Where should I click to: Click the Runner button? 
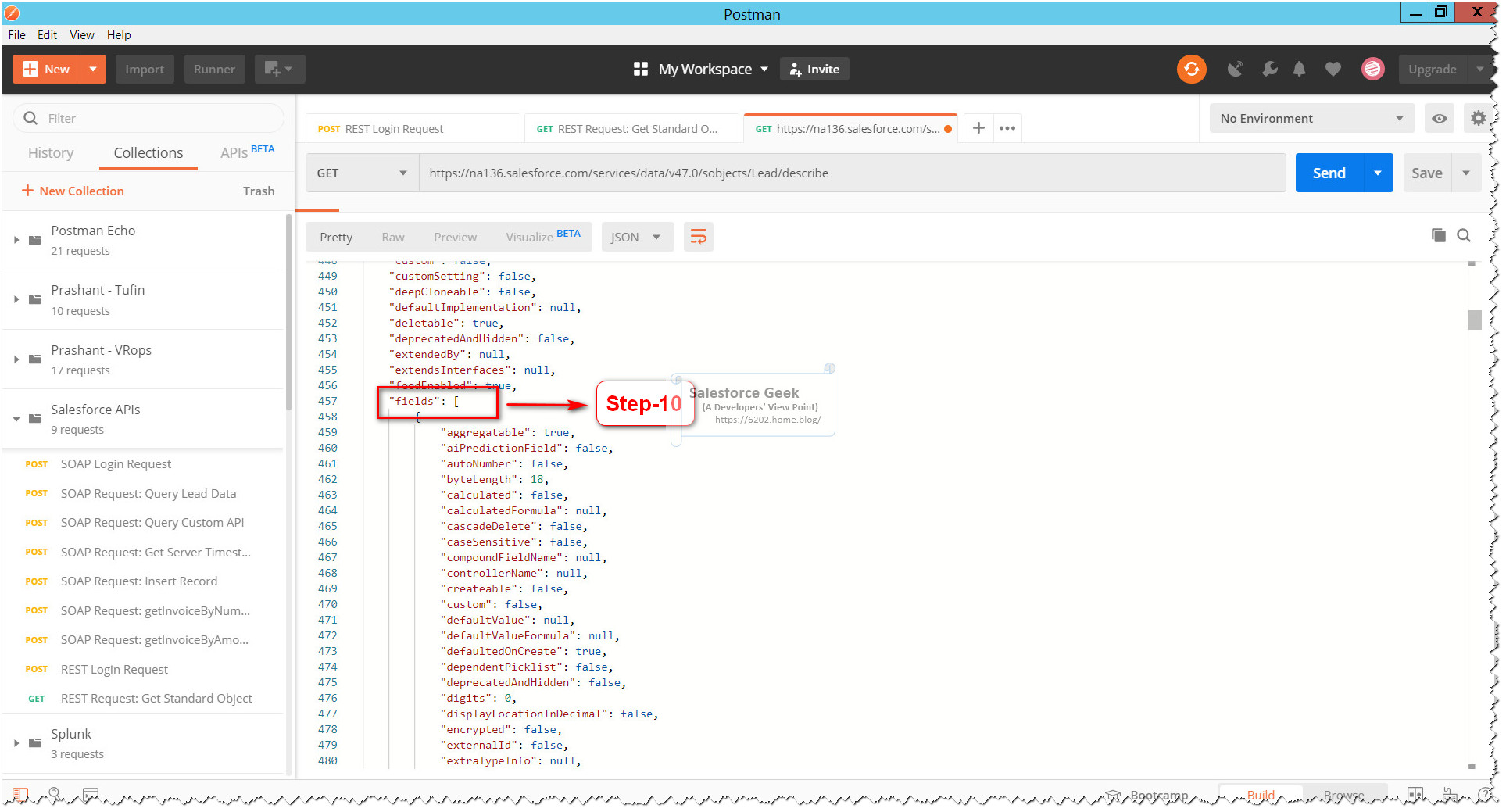point(214,69)
